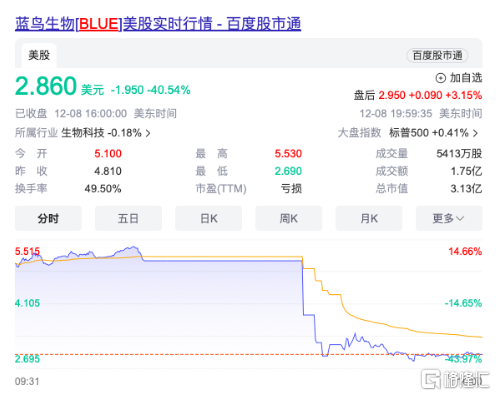496x396 pixels.
Task: Click the 加自选 watchlist text
Action: 466,78
